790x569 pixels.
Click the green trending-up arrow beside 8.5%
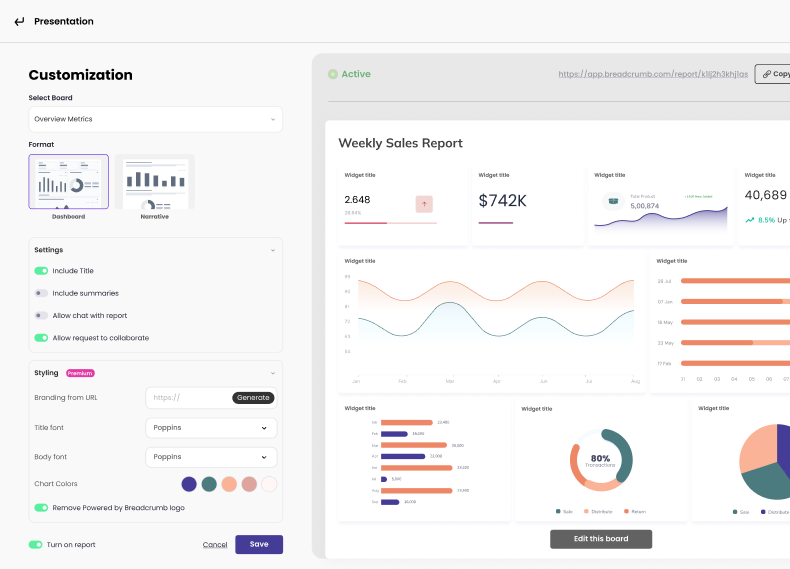pyautogui.click(x=750, y=220)
